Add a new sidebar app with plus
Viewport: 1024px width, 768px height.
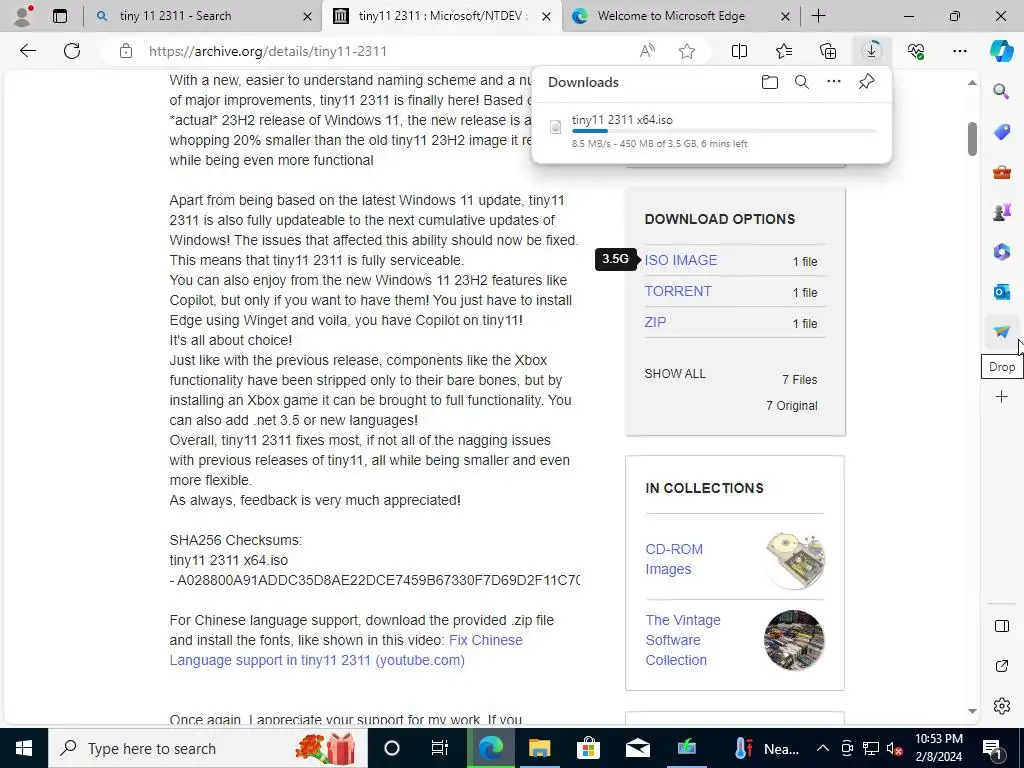(1001, 396)
